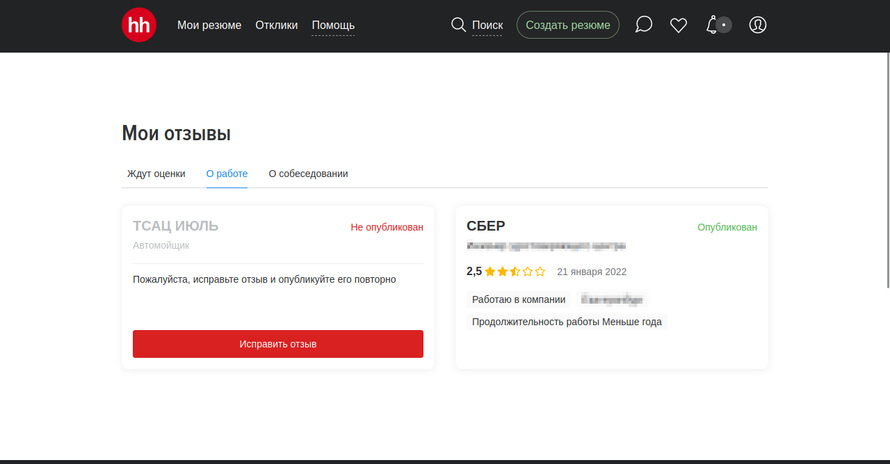
Task: Click Не опубликован status label
Action: click(x=387, y=227)
